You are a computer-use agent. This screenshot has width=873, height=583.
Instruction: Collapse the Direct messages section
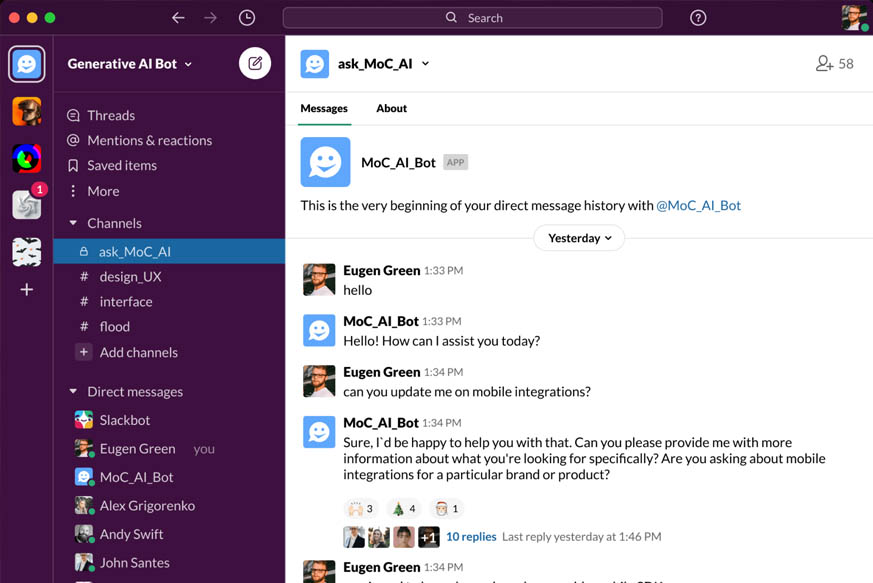click(73, 391)
